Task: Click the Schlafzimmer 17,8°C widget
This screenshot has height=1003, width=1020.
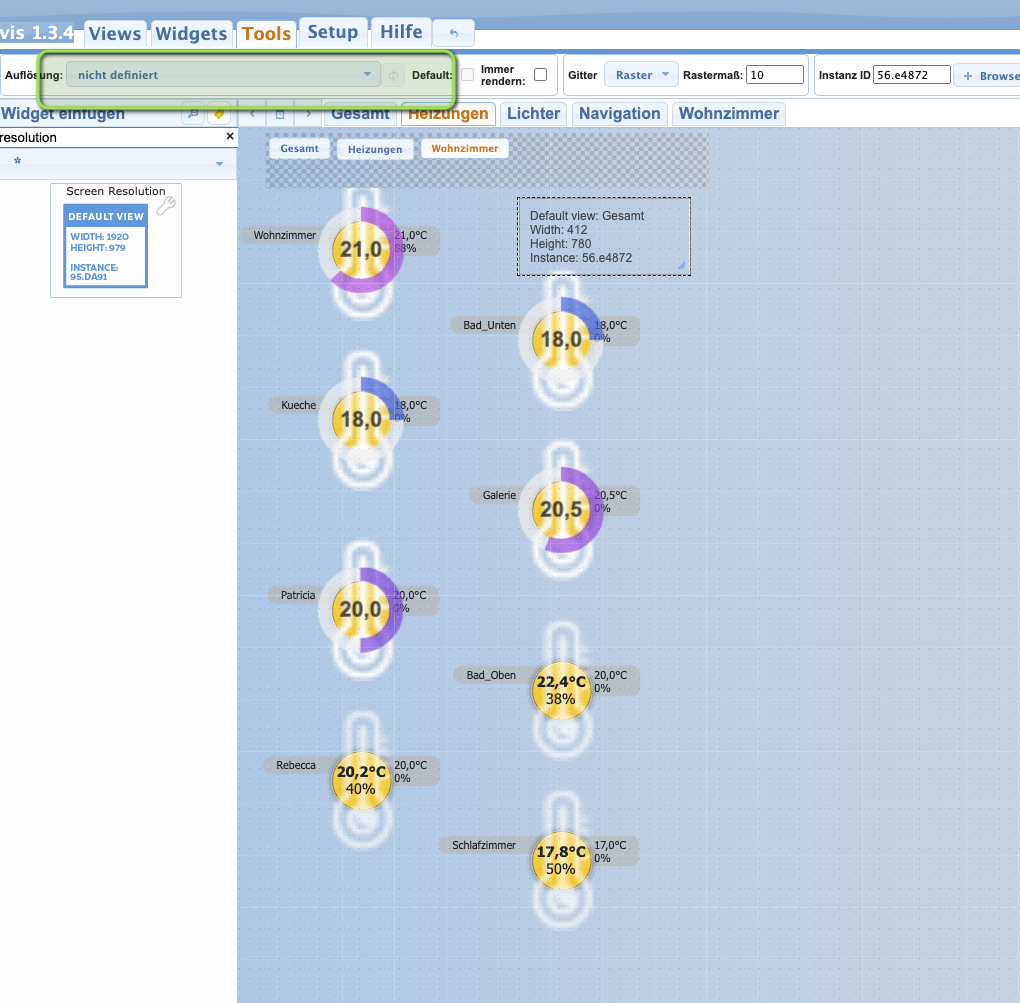Action: coord(561,860)
